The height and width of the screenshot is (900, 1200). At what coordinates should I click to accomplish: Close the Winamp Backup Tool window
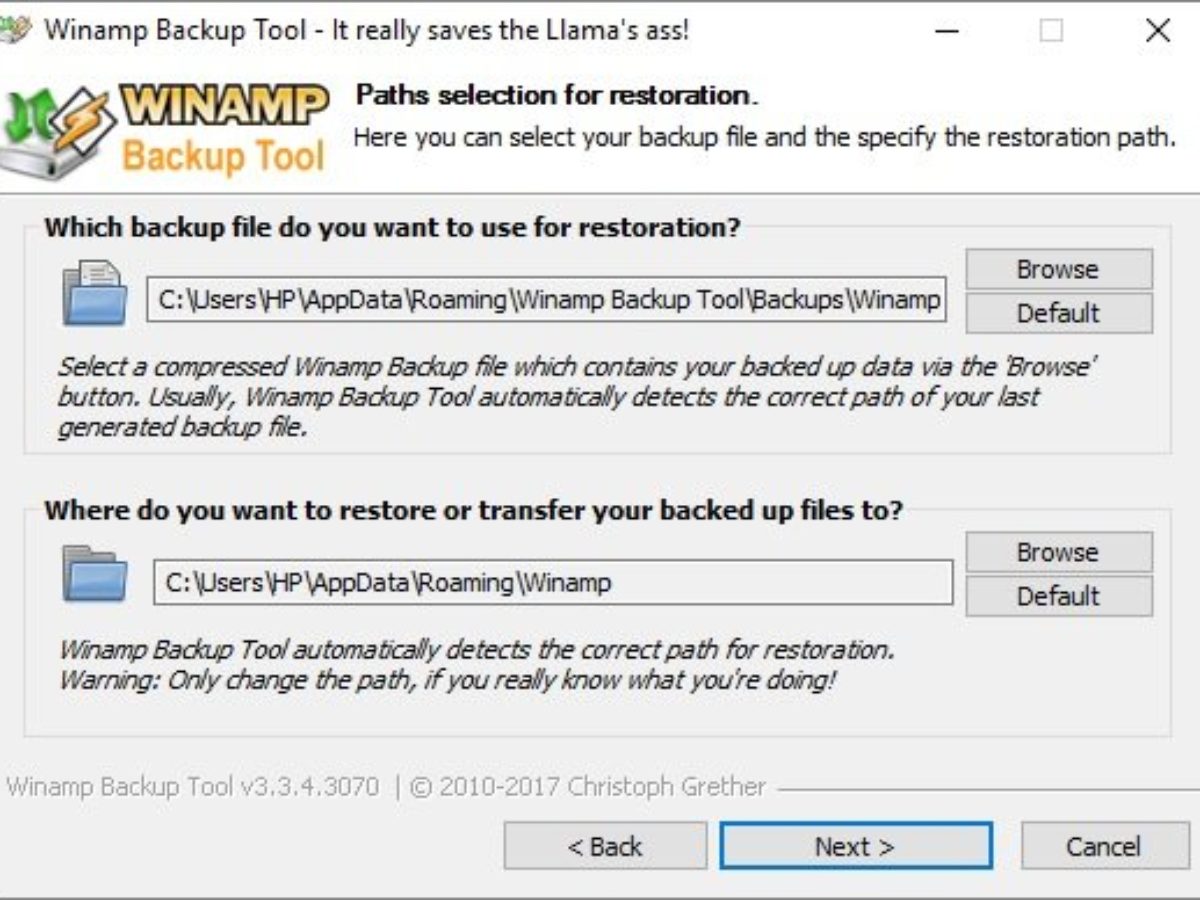pyautogui.click(x=1158, y=31)
